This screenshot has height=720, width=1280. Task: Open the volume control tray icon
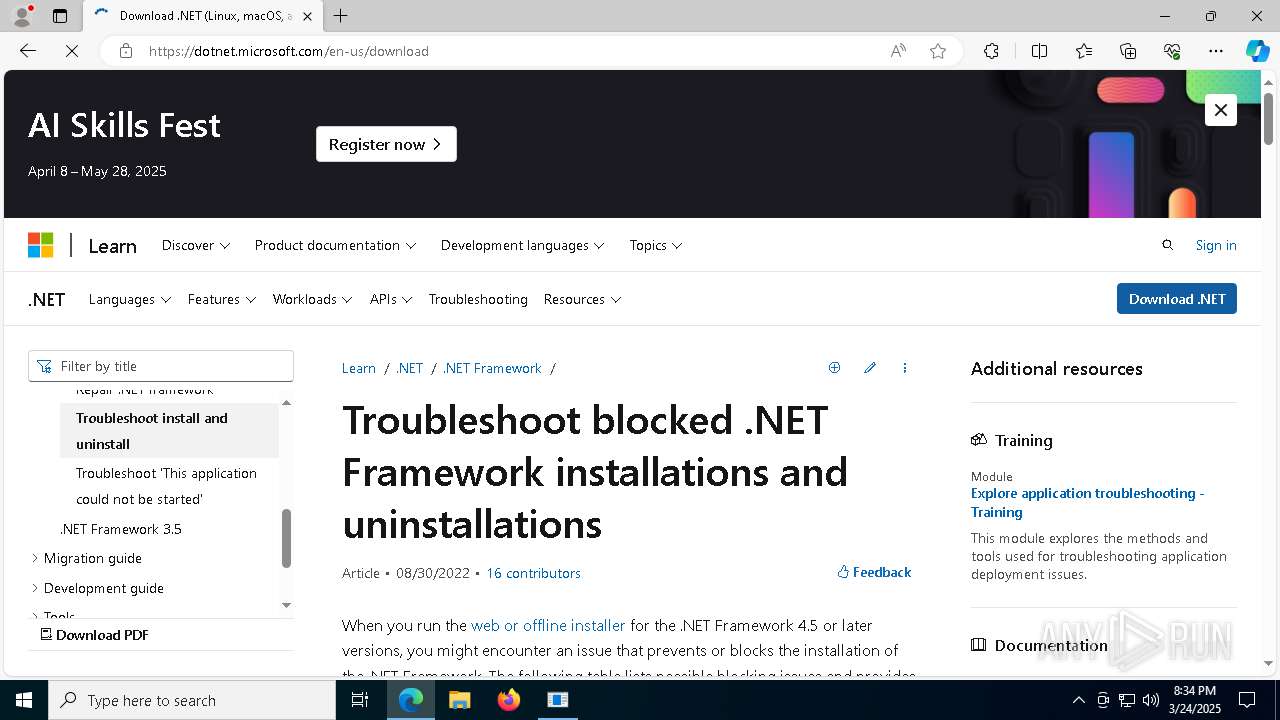1151,700
